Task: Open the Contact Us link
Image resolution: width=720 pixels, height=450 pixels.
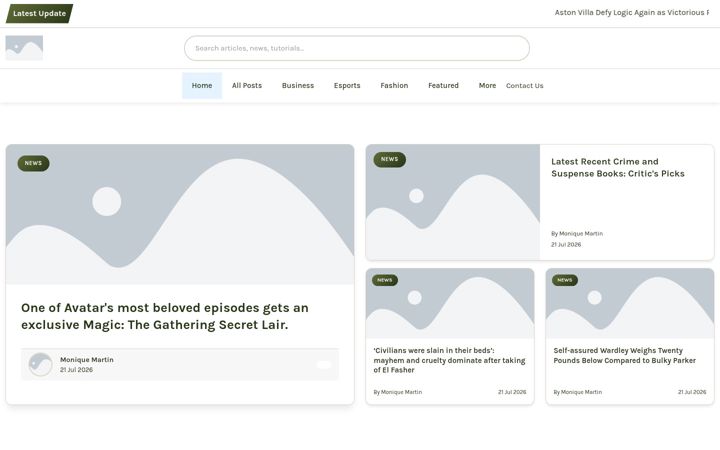Action: (524, 85)
